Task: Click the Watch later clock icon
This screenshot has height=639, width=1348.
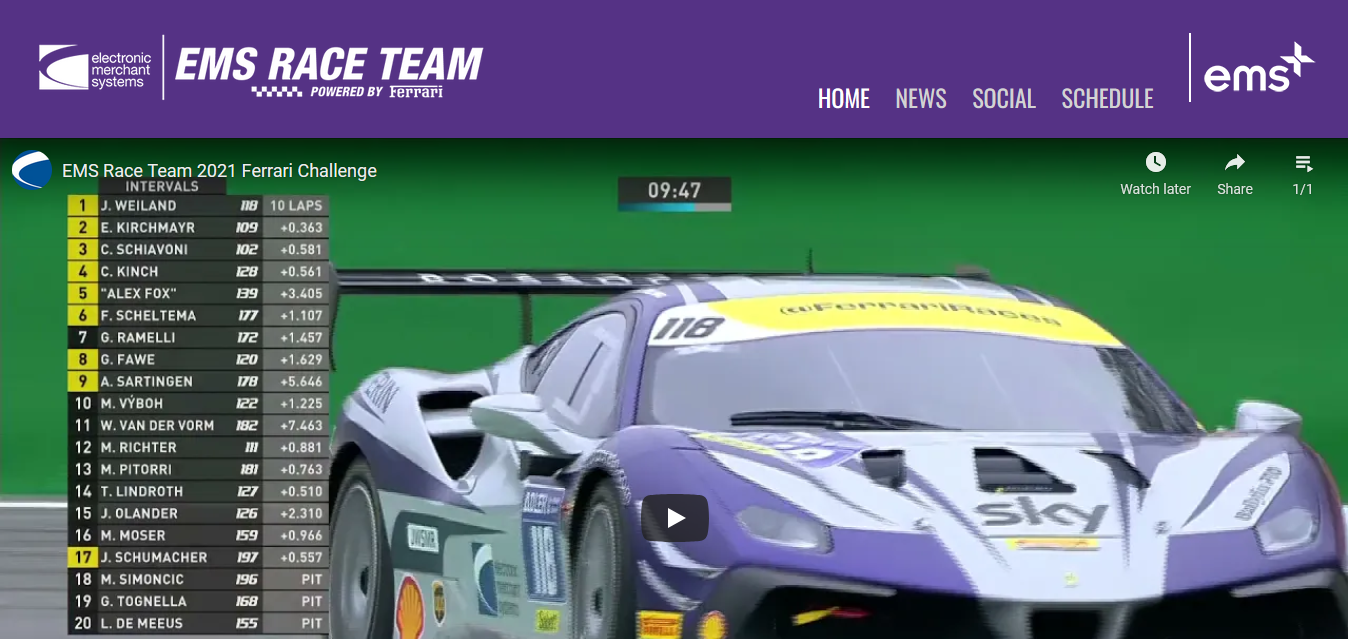Action: coord(1156,163)
